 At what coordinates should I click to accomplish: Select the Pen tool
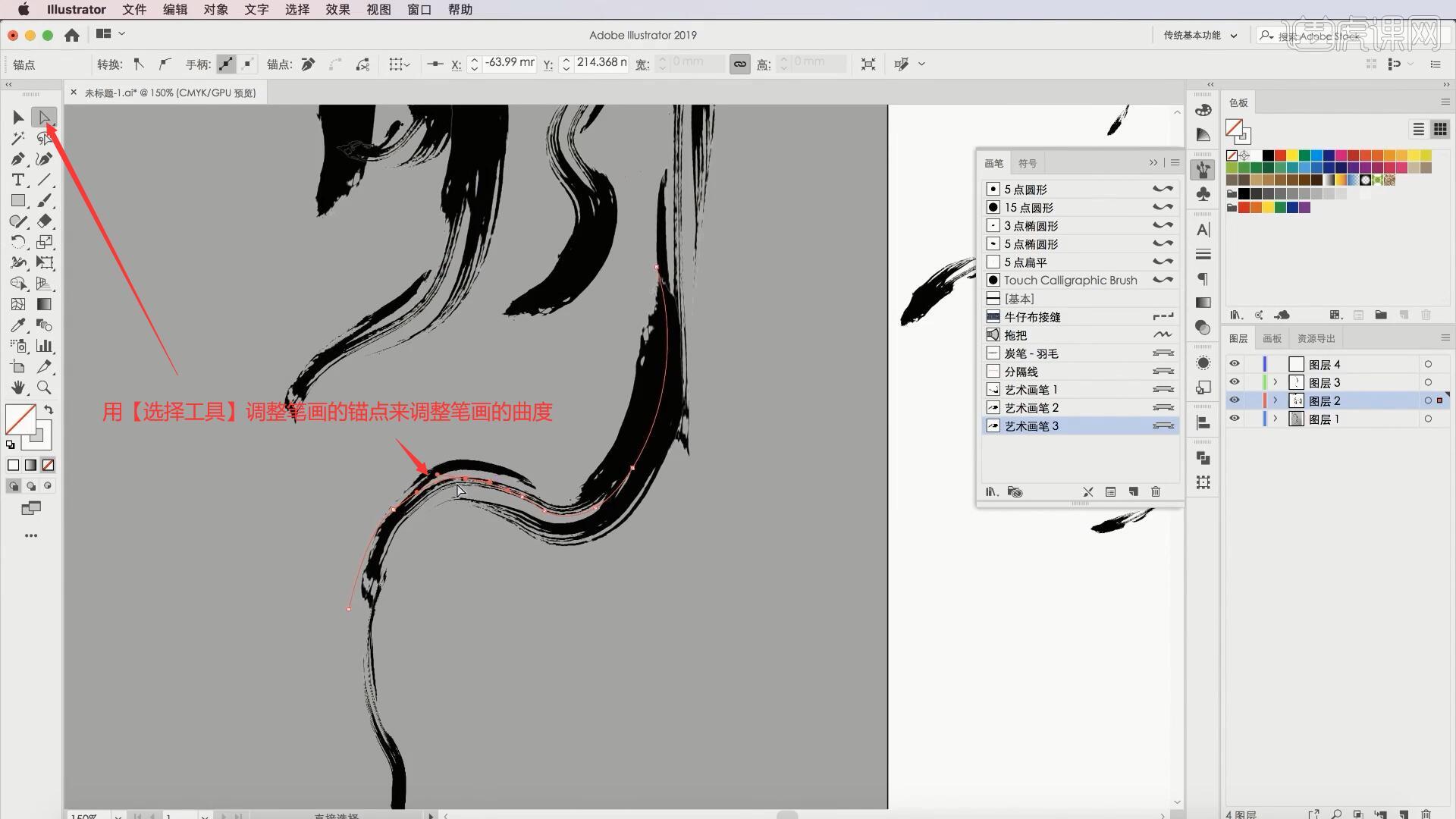click(17, 159)
